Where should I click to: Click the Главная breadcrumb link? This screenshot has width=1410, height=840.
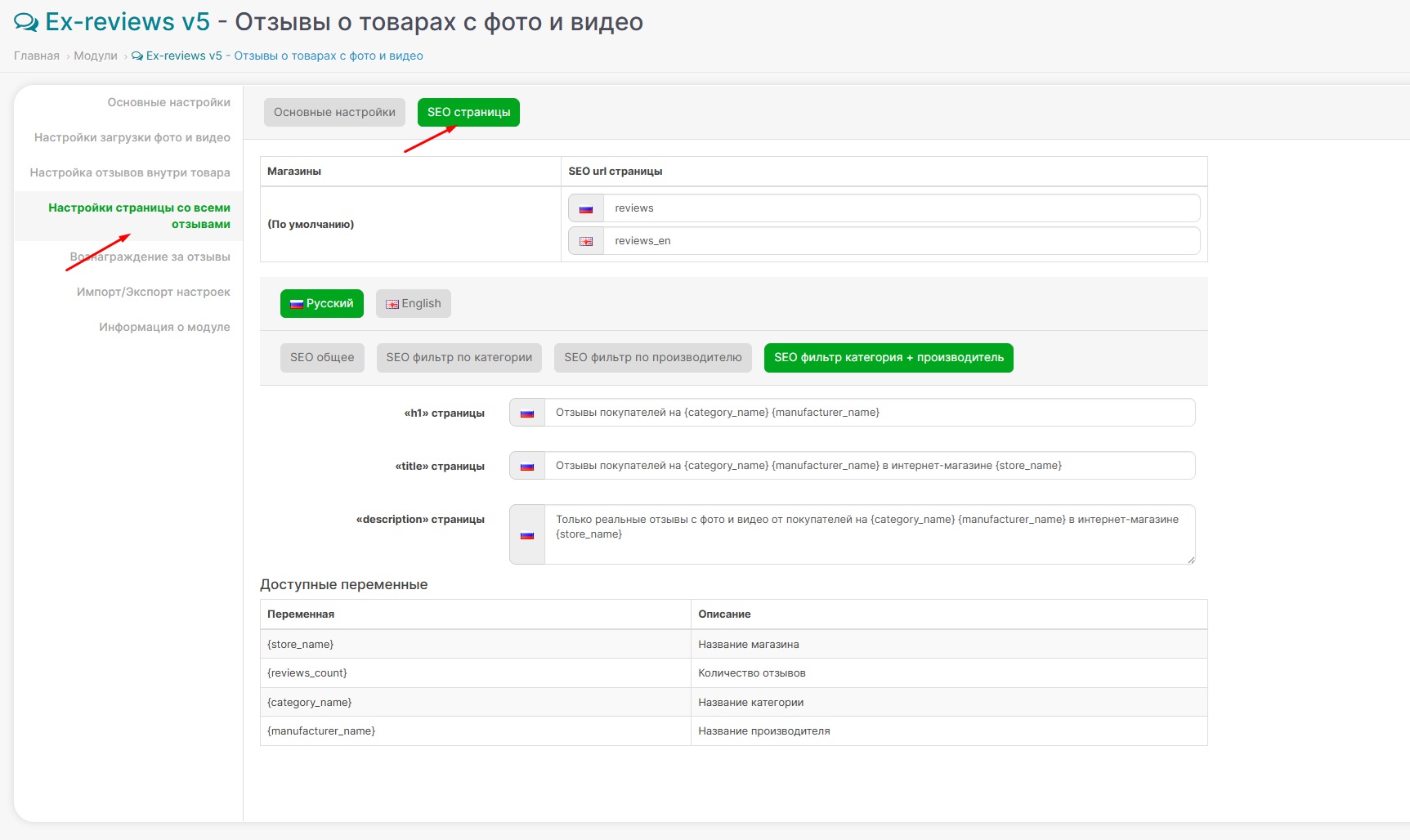tap(37, 56)
